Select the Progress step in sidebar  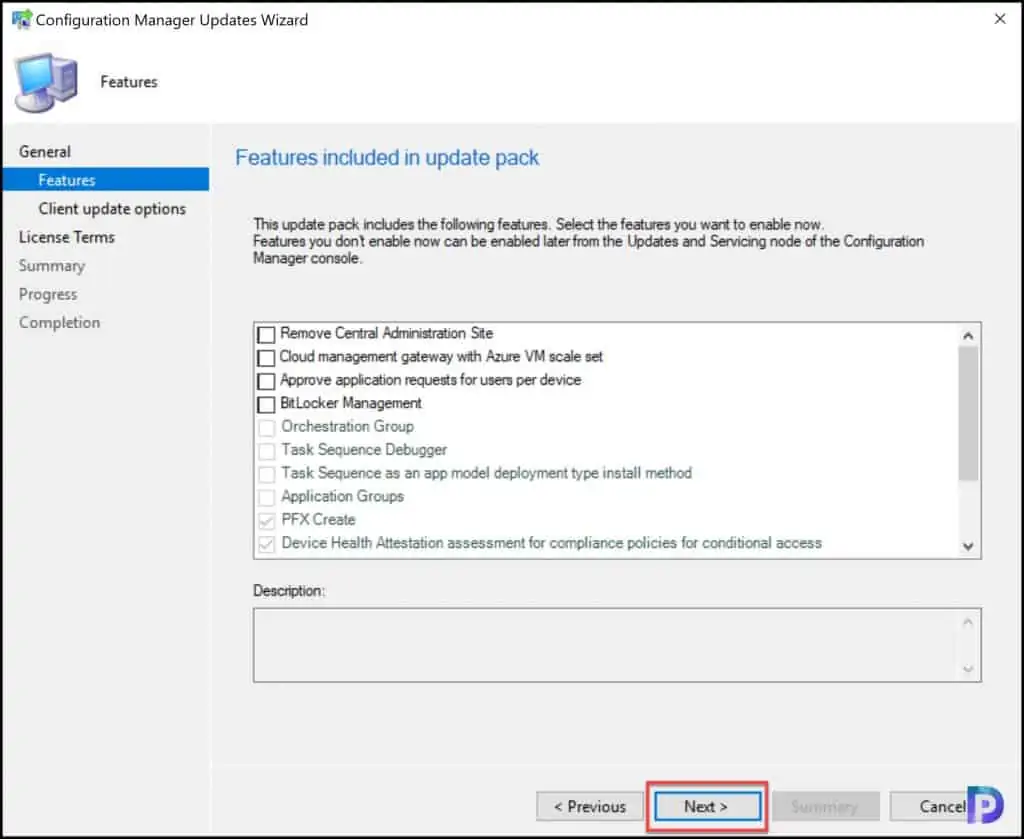pyautogui.click(x=48, y=294)
